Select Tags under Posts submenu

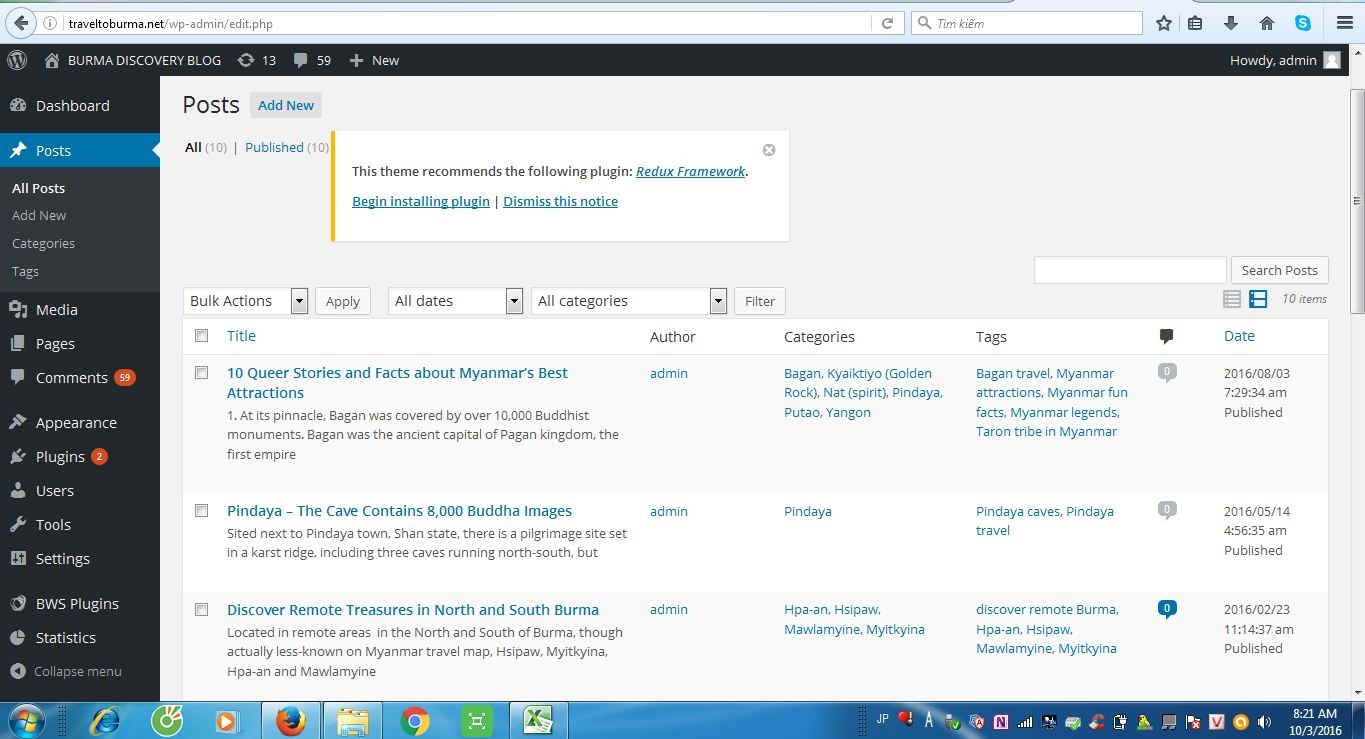click(x=25, y=271)
